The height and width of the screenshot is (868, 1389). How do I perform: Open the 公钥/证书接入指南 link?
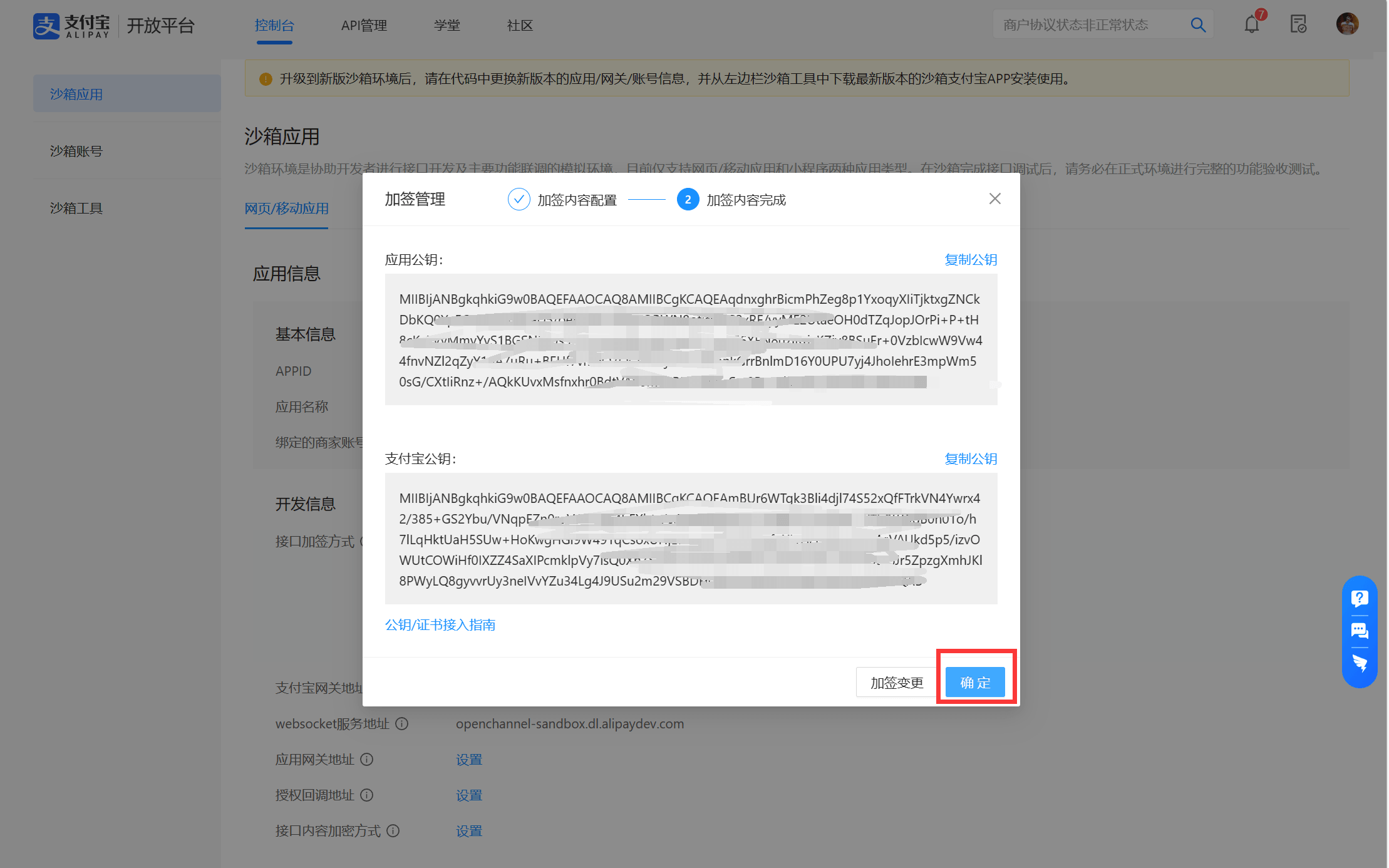440,624
